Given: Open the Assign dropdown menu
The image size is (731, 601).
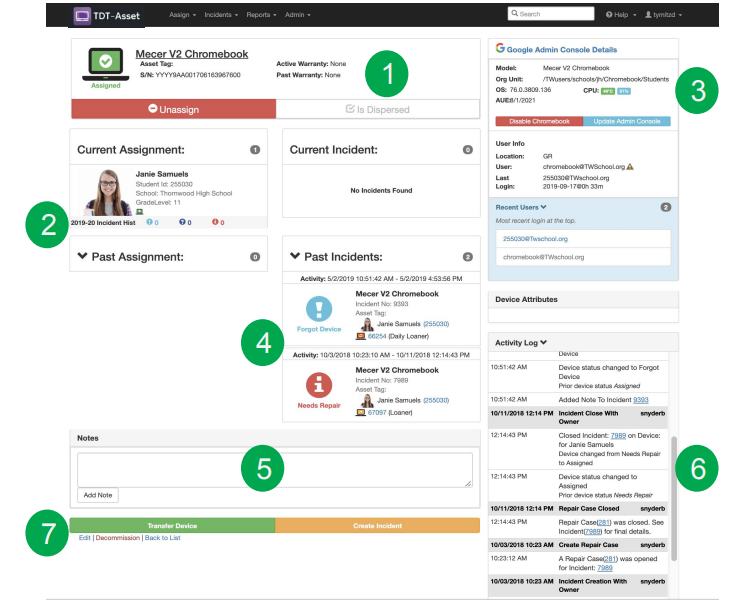Looking at the screenshot, I should 182,15.
